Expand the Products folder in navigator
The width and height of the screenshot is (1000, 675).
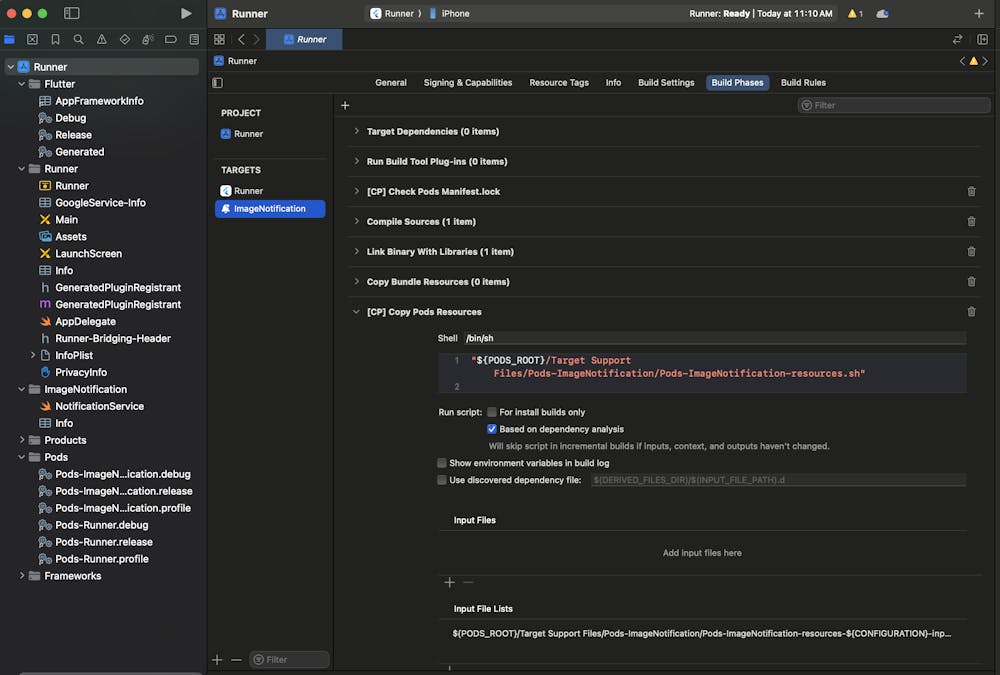22,440
